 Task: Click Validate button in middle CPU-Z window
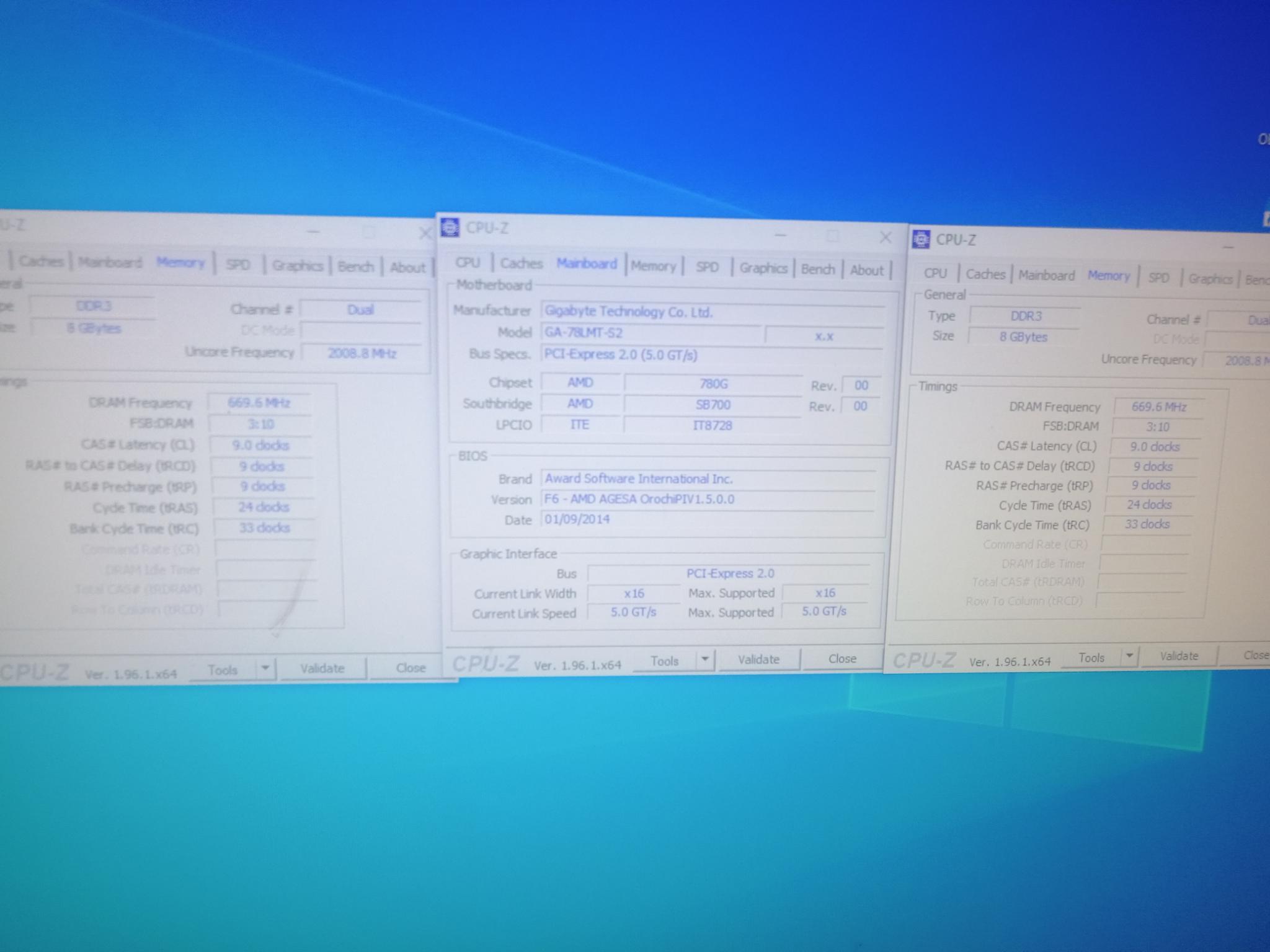click(758, 660)
